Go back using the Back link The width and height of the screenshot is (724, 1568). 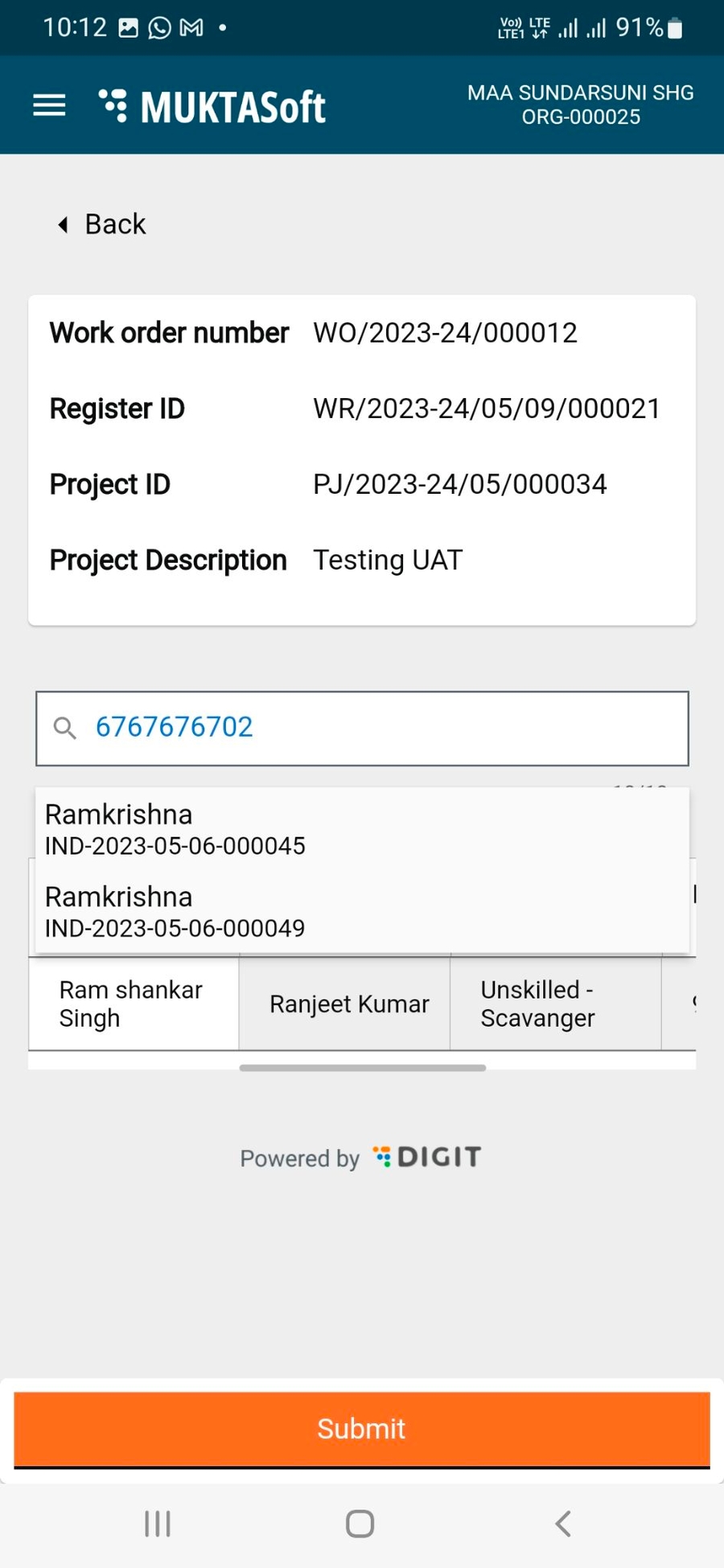115,224
